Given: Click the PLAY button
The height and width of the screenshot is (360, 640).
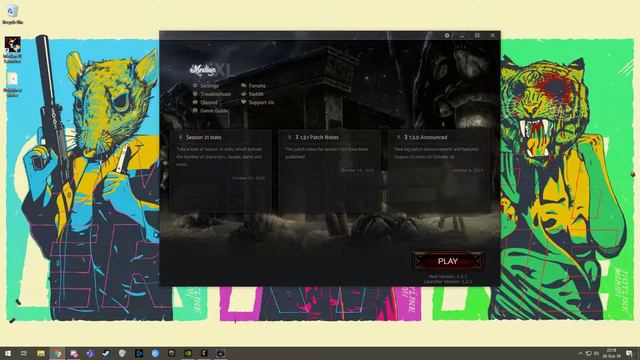Looking at the screenshot, I should pyautogui.click(x=448, y=261).
